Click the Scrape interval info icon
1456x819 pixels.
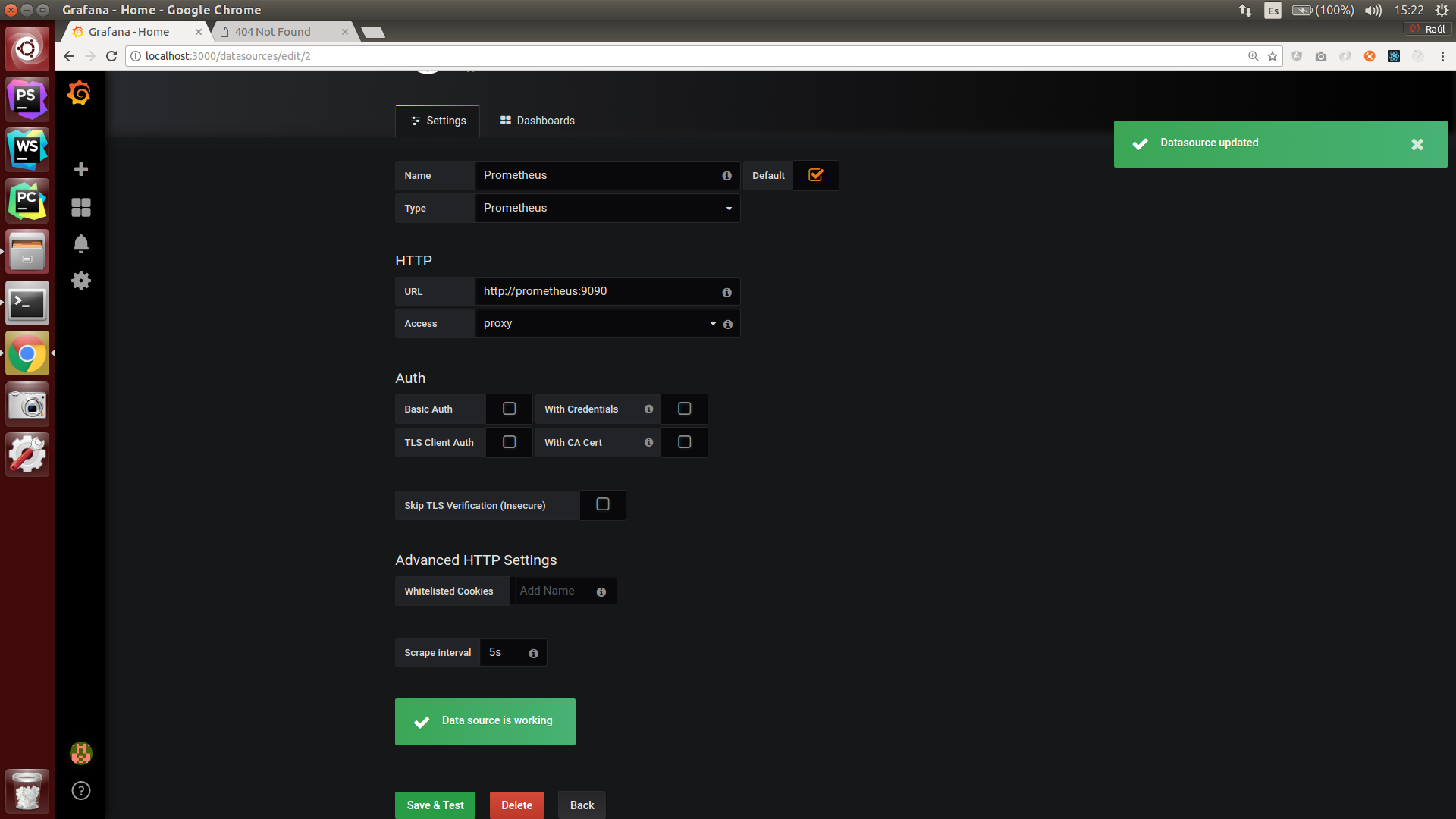[533, 653]
